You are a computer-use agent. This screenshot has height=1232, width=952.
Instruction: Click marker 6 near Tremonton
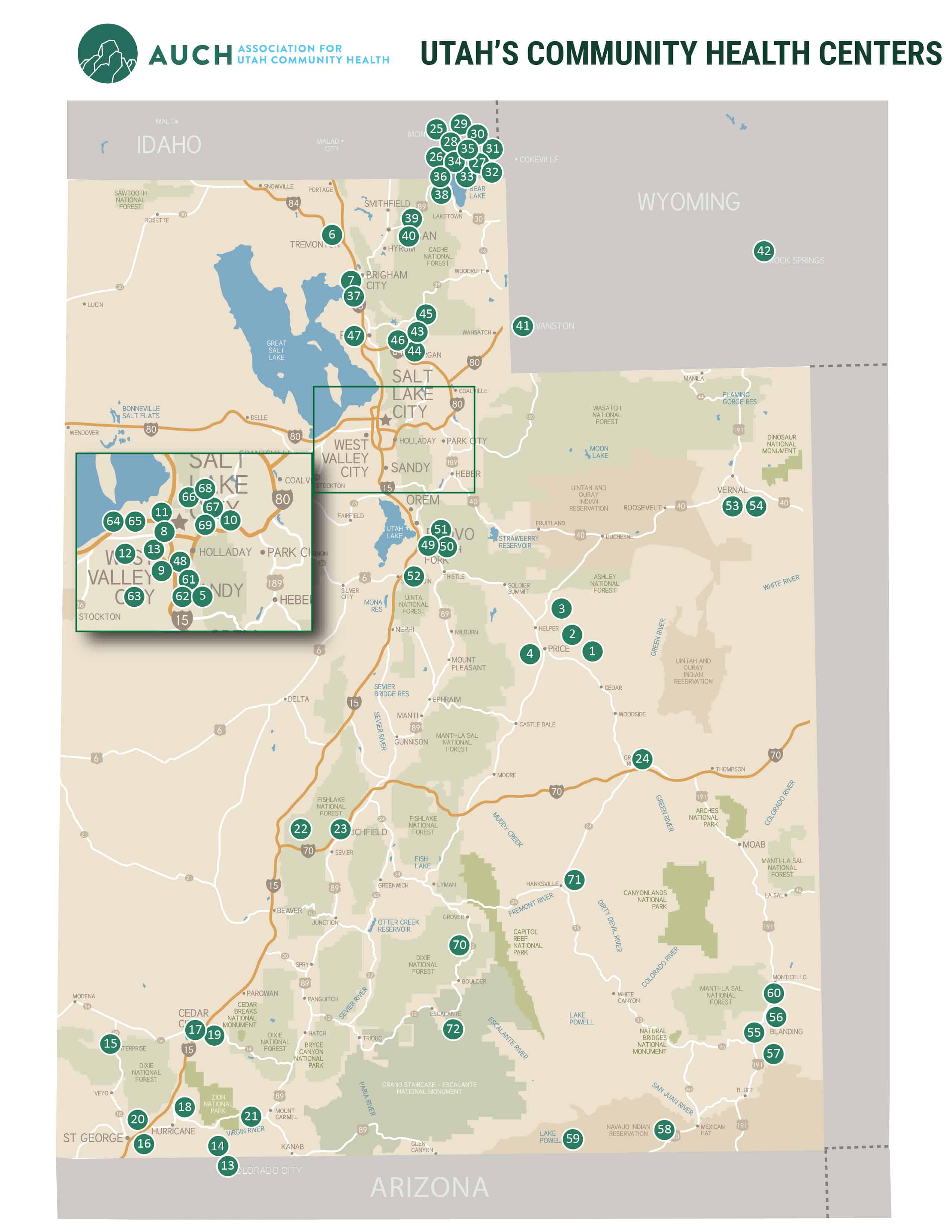coord(332,235)
